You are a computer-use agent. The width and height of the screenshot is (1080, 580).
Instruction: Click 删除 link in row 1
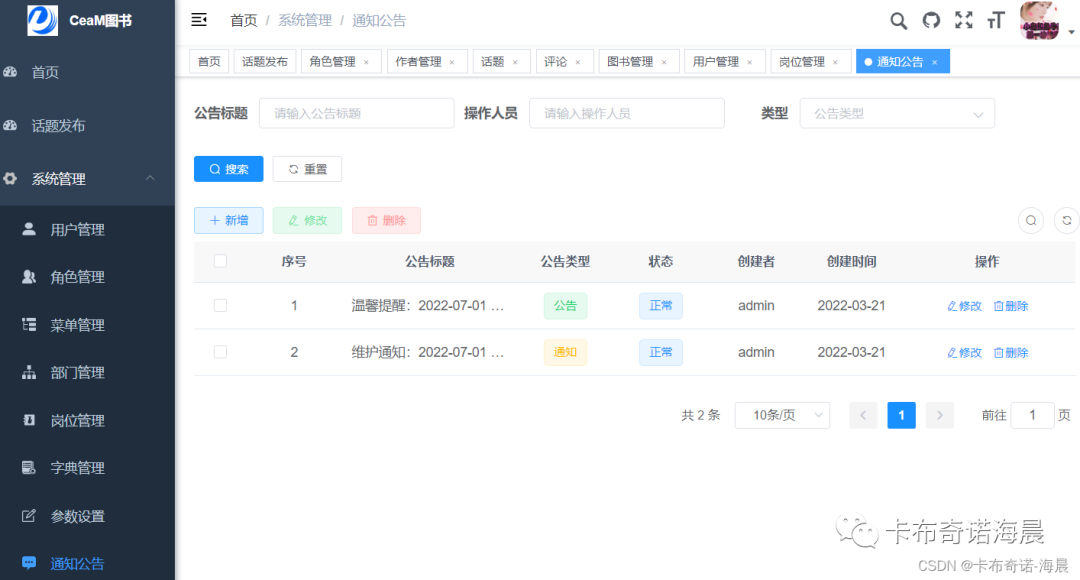pyautogui.click(x=1011, y=306)
